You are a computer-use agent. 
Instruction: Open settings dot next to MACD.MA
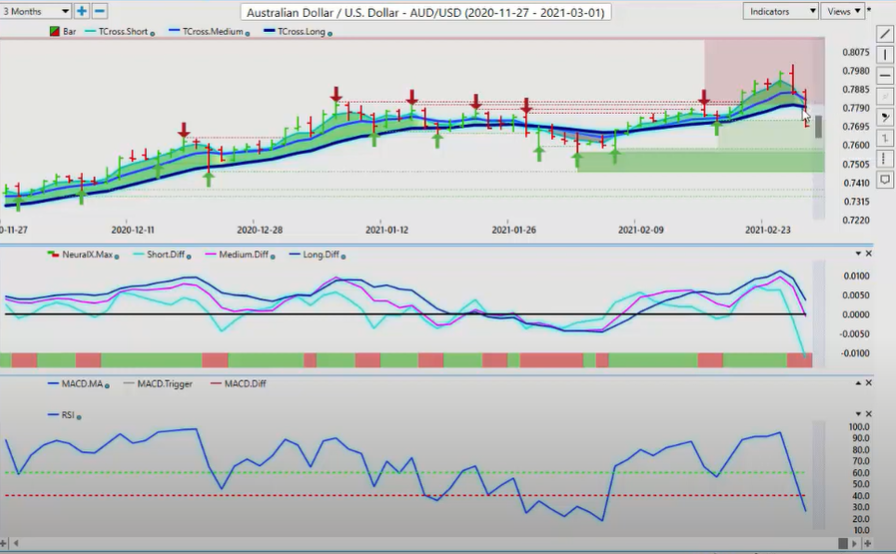tap(107, 386)
